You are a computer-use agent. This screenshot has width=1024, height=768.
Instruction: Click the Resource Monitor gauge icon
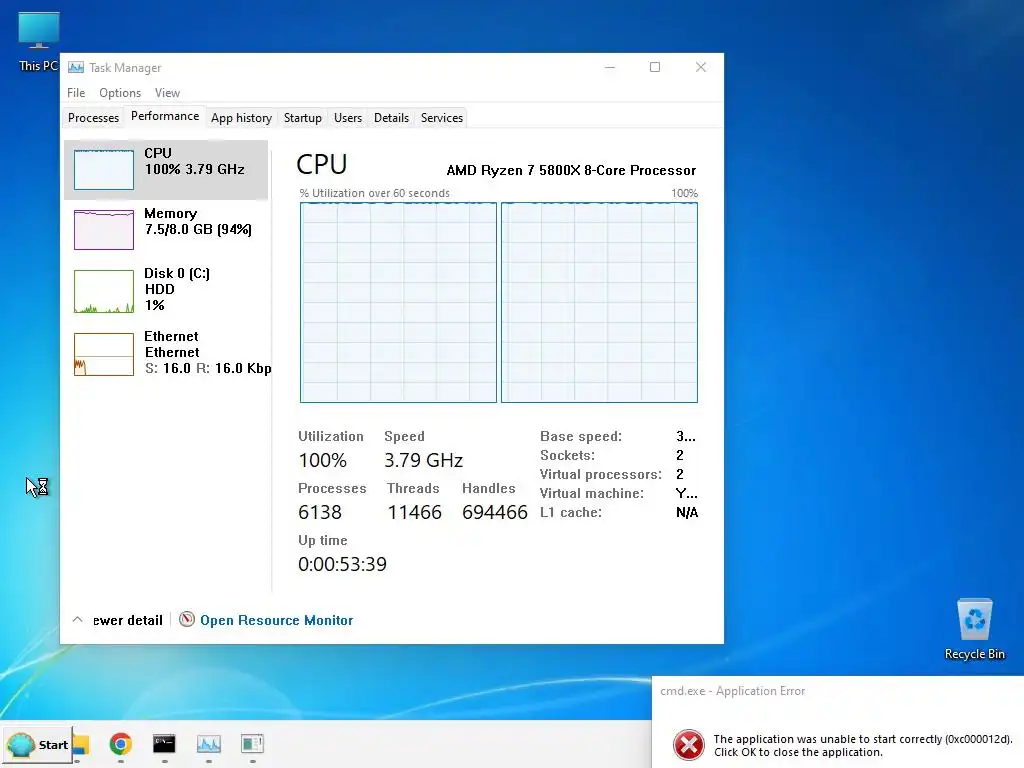click(187, 619)
